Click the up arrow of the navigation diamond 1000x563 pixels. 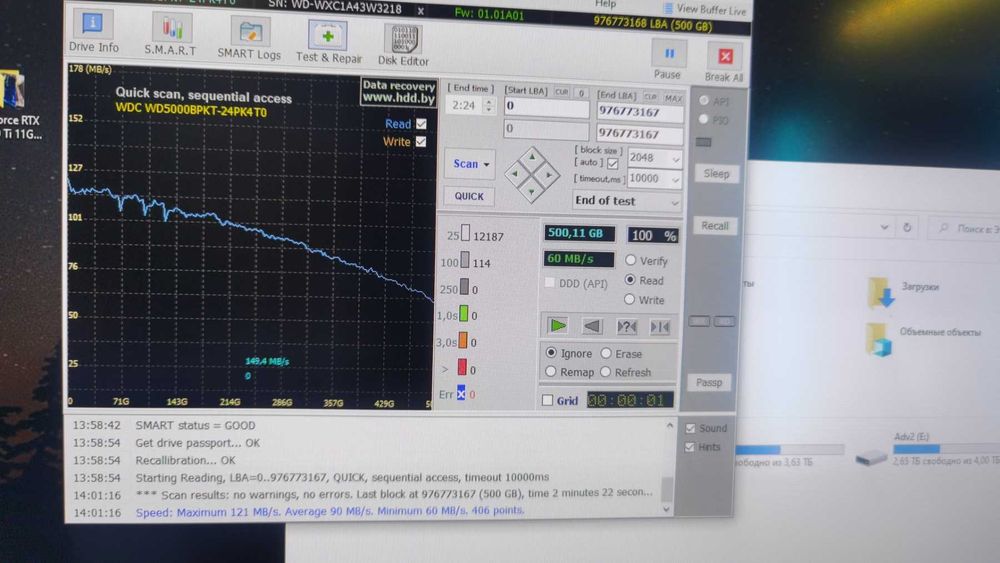click(x=532, y=157)
